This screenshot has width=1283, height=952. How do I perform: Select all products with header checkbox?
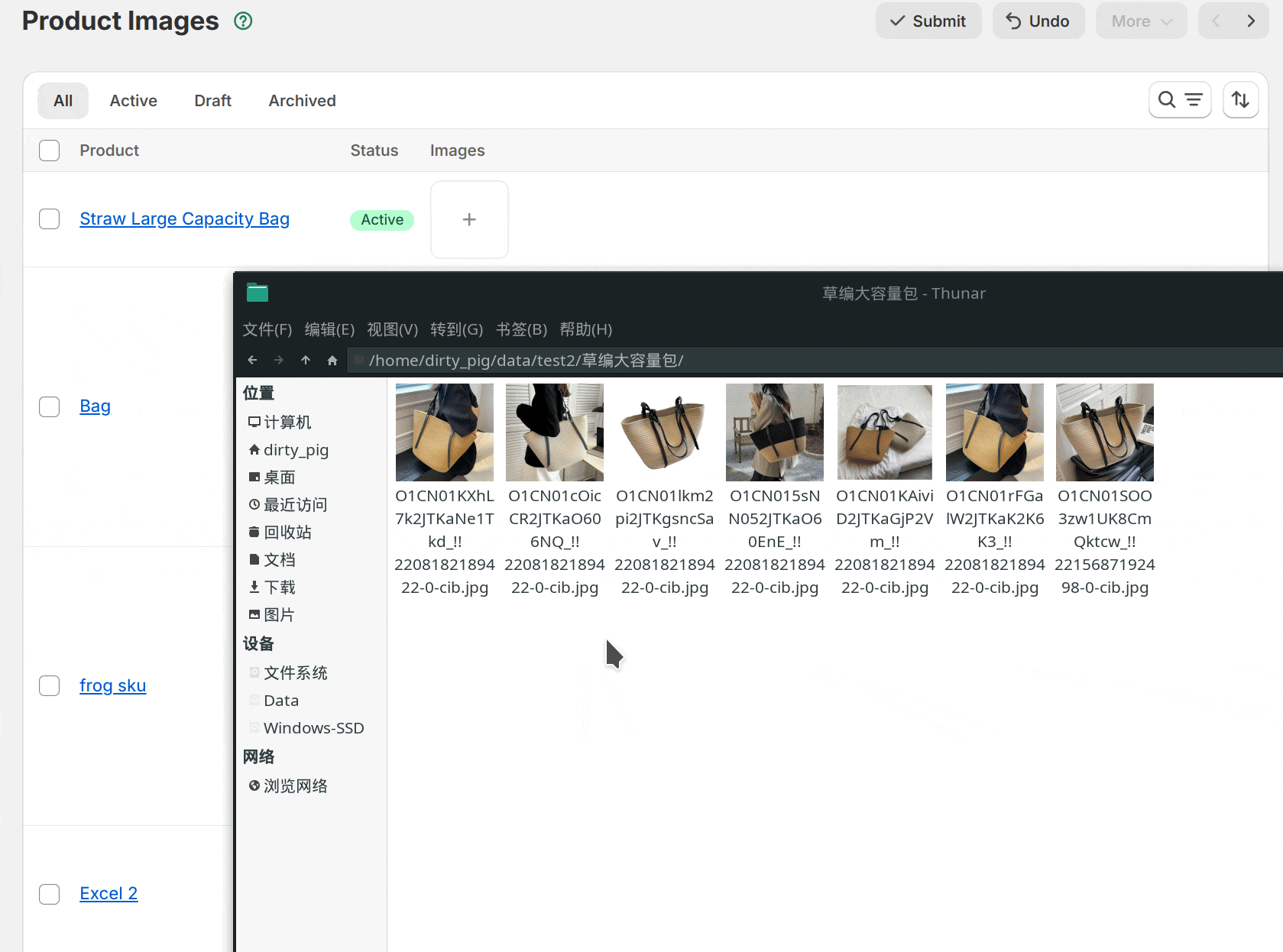tap(50, 151)
